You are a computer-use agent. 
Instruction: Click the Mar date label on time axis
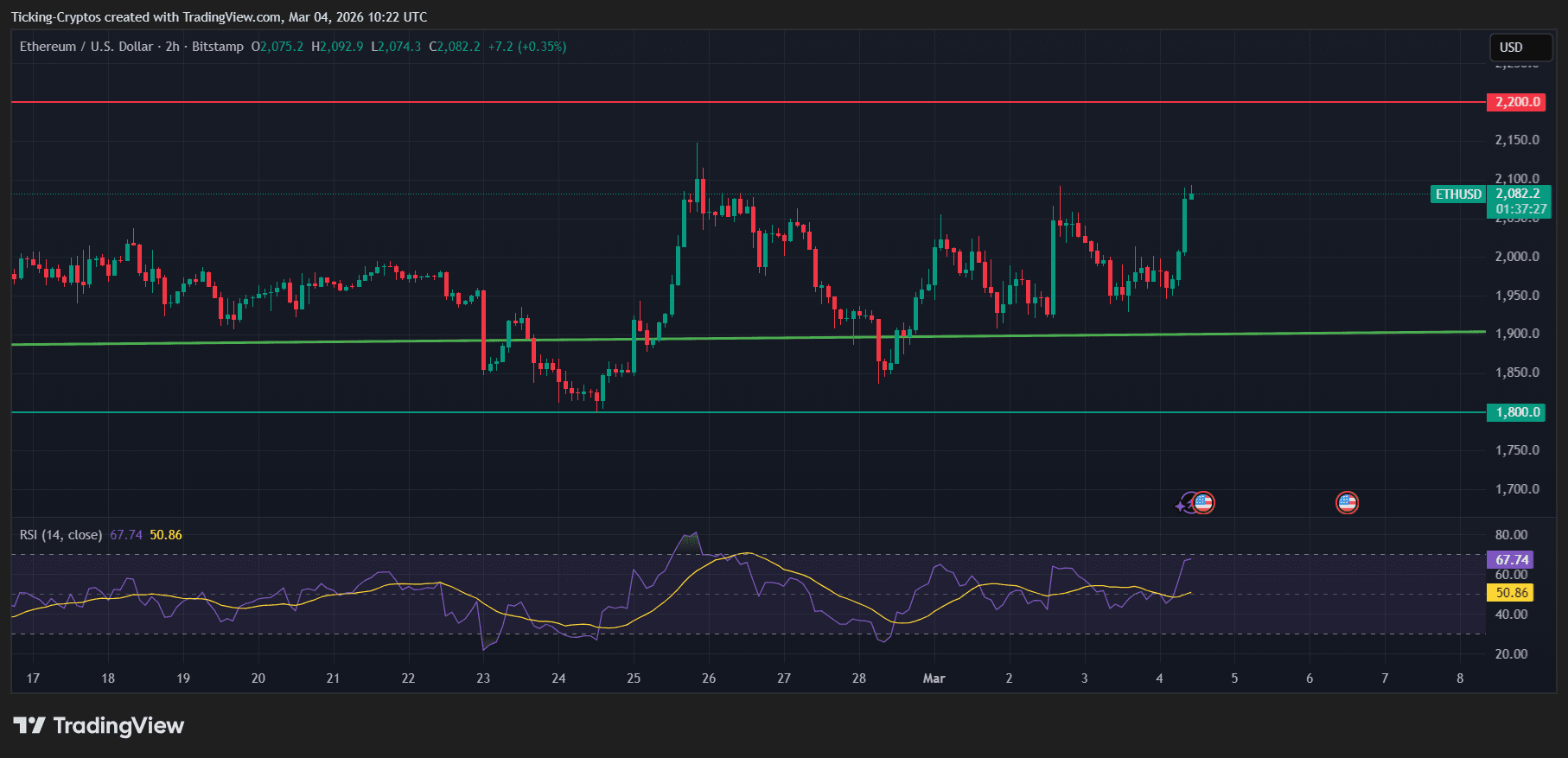point(934,678)
